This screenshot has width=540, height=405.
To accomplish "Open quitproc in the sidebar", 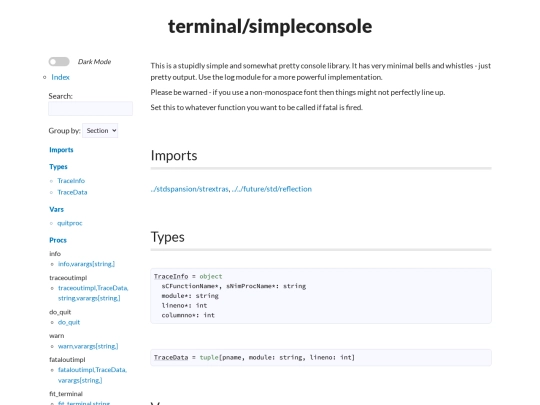I will [x=70, y=223].
